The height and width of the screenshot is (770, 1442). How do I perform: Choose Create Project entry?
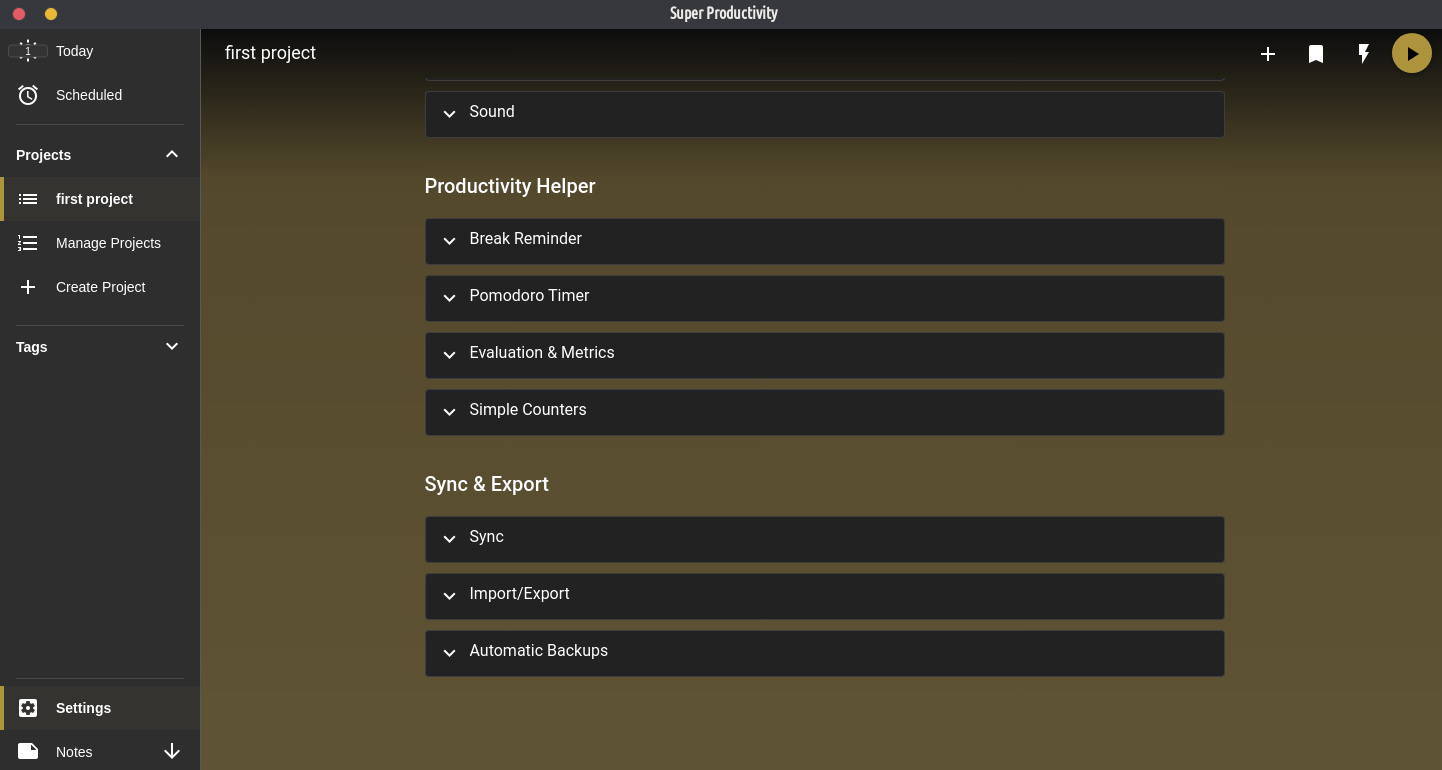pyautogui.click(x=100, y=287)
